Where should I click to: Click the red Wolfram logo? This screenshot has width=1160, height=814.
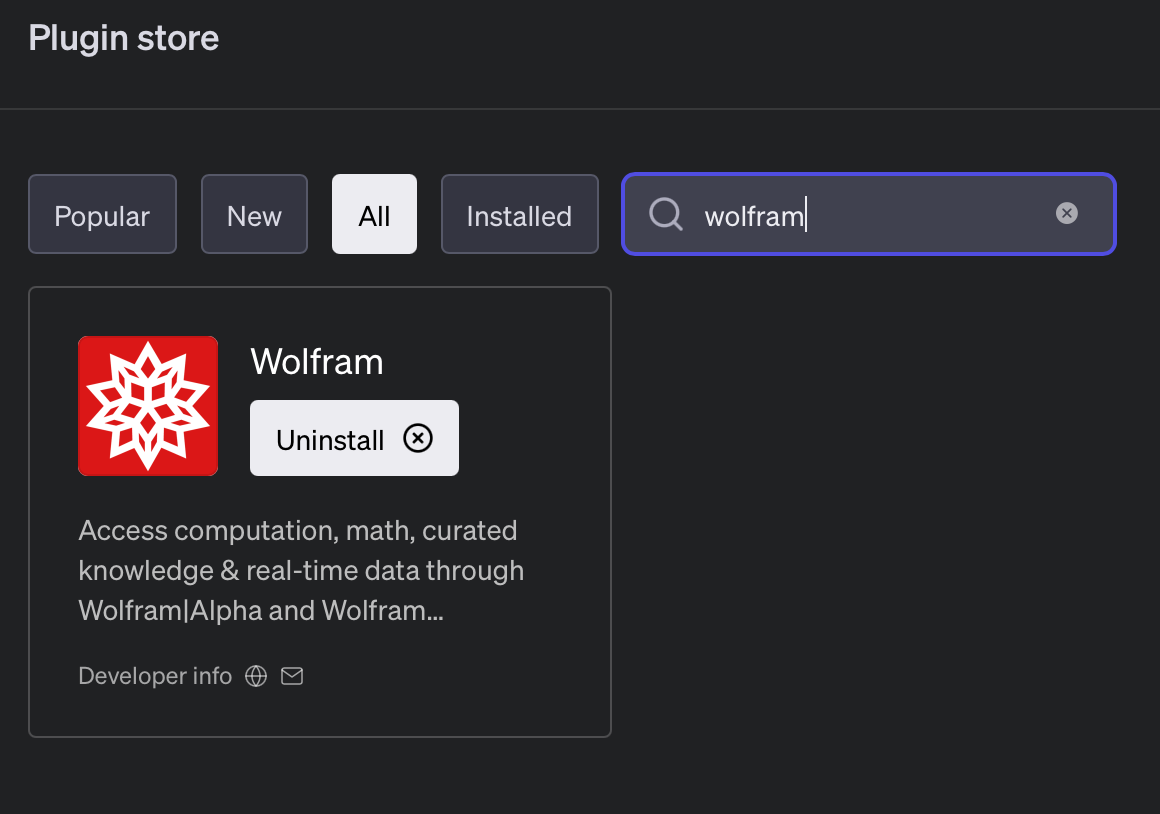click(148, 406)
